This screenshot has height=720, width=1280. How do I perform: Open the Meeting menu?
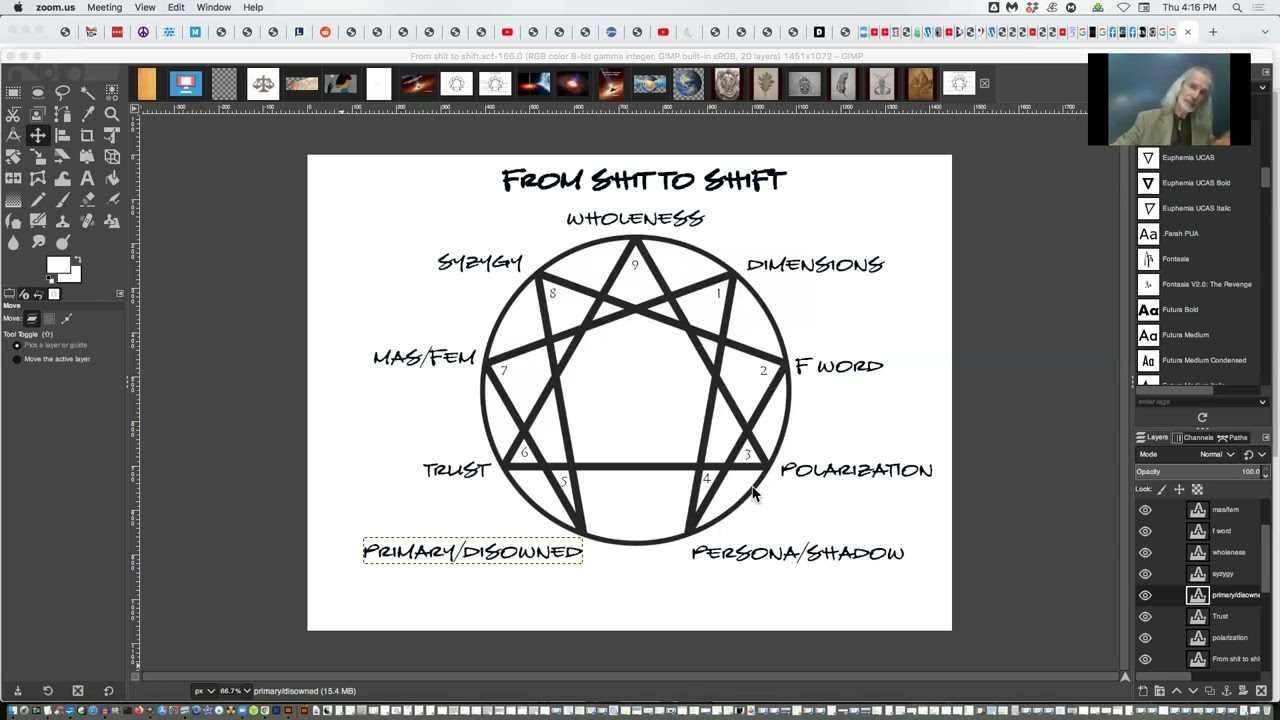(x=104, y=7)
